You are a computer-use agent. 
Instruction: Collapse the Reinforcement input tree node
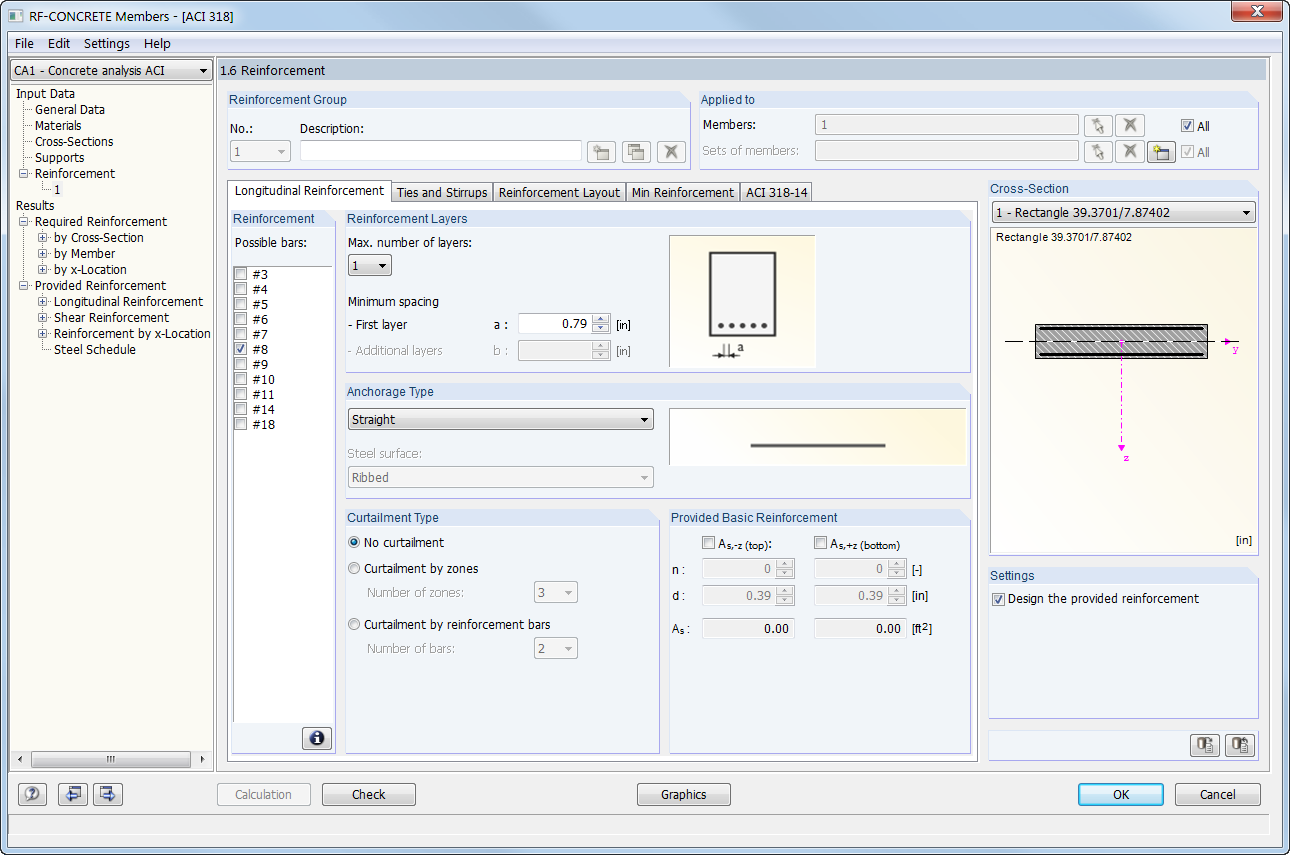click(x=24, y=174)
